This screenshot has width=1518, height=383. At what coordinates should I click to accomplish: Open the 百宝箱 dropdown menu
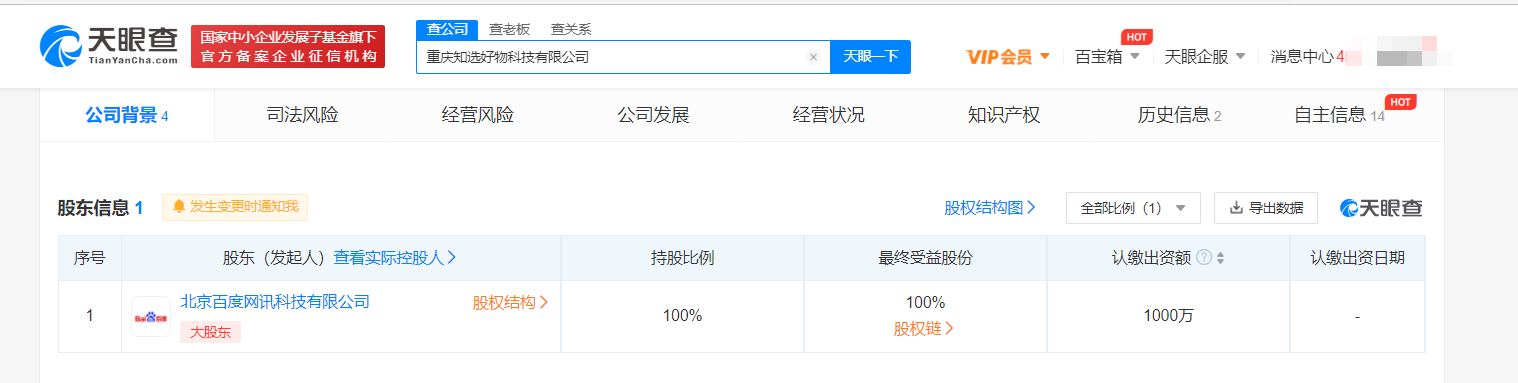coord(1107,57)
